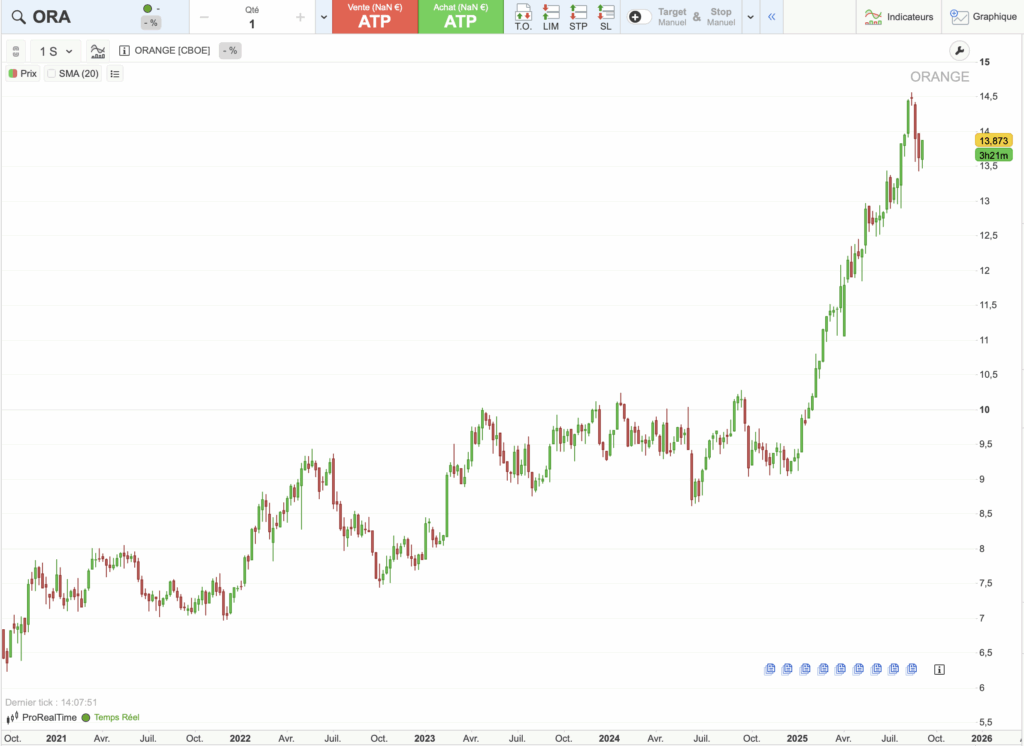The width and height of the screenshot is (1024, 746).
Task: Open the 1 S timeframe dropdown
Action: (55, 50)
